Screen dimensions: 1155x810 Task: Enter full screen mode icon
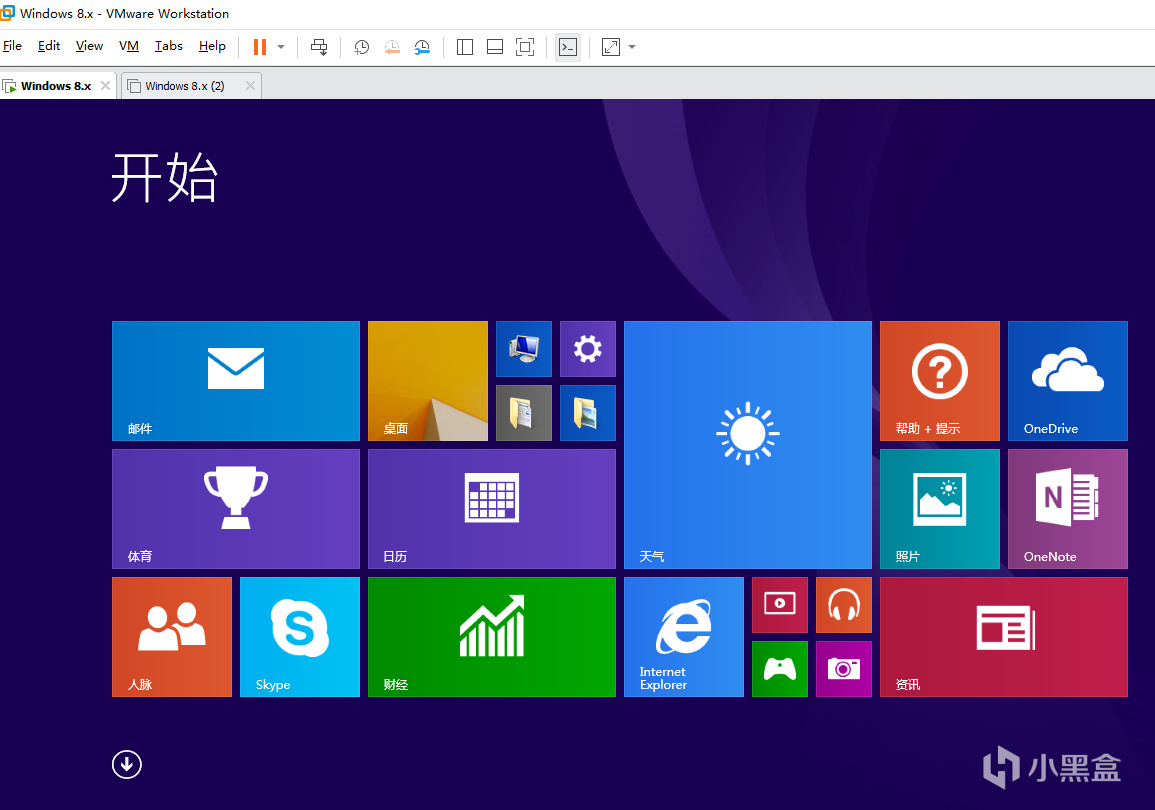click(524, 47)
